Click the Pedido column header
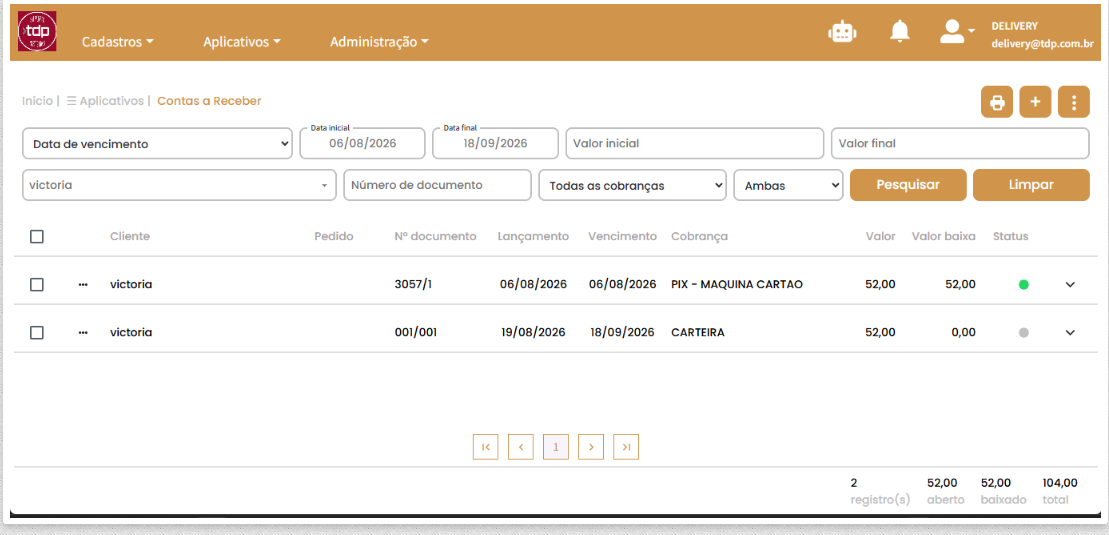The width and height of the screenshot is (1109, 535). 334,236
